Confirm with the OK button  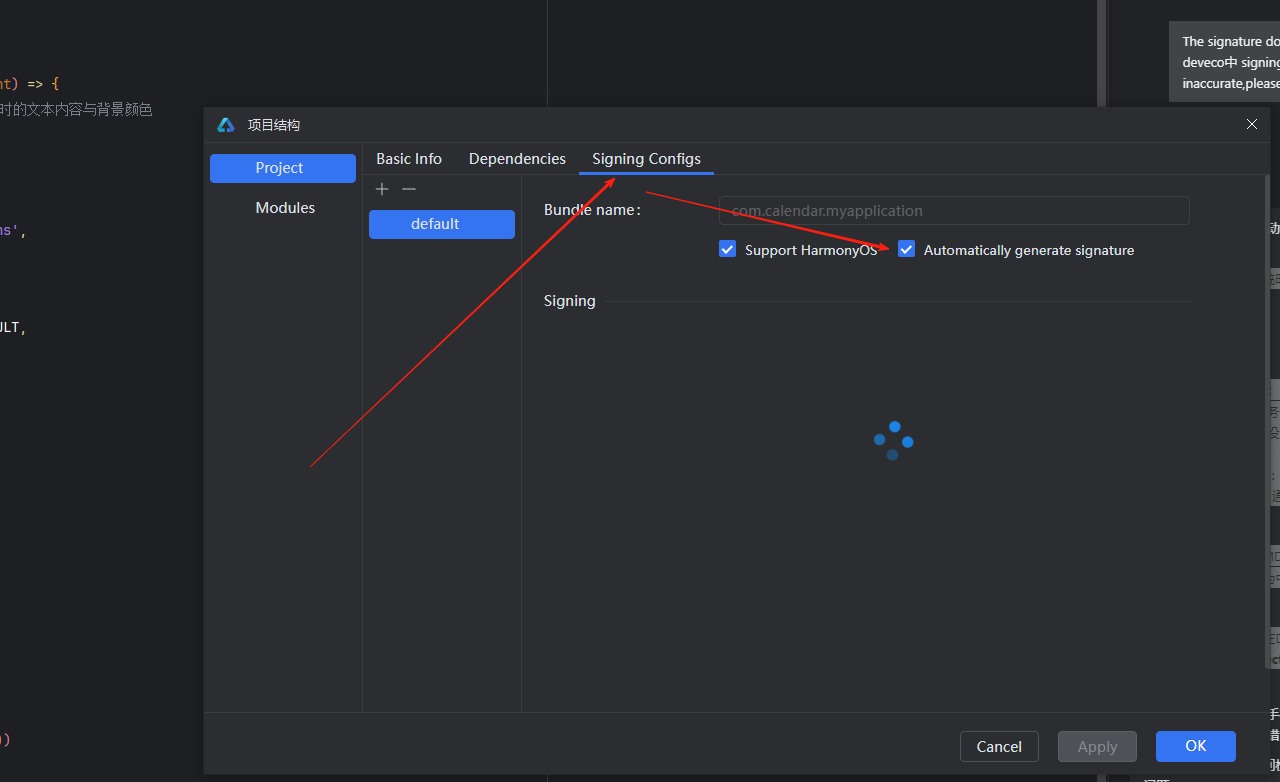tap(1196, 746)
